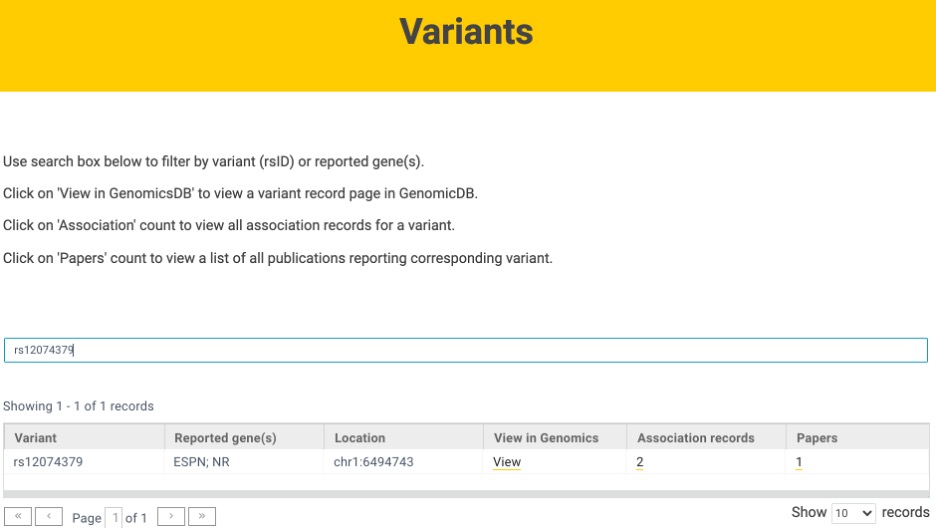Click the rsID search box
The width and height of the screenshot is (936, 532).
click(466, 350)
